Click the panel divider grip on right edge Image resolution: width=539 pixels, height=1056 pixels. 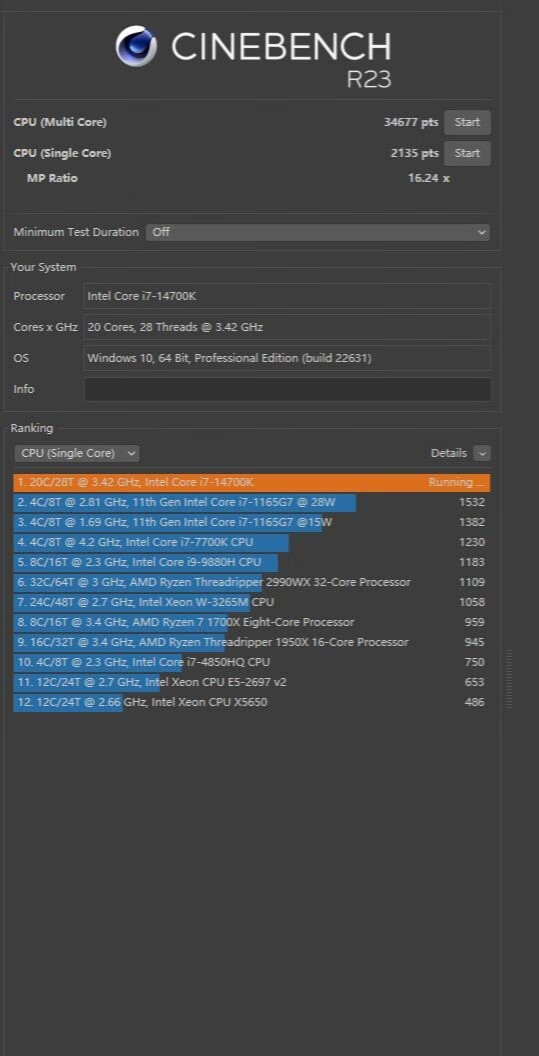[x=509, y=679]
